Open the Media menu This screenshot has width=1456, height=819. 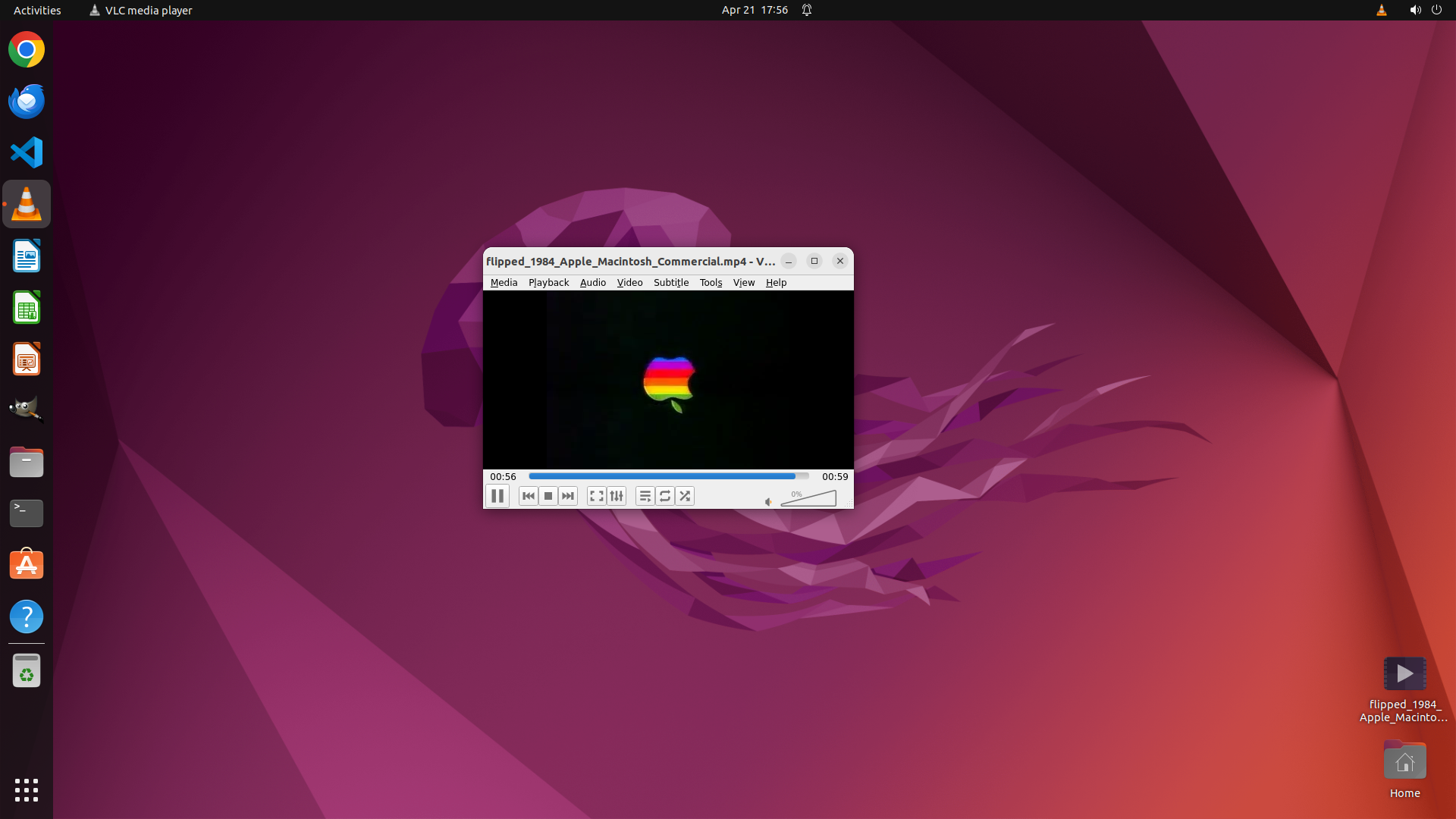point(504,282)
